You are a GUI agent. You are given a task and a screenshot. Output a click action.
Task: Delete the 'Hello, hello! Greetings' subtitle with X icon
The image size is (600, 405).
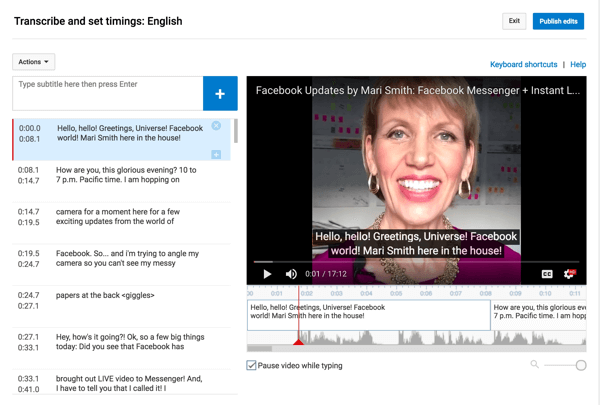tap(216, 126)
